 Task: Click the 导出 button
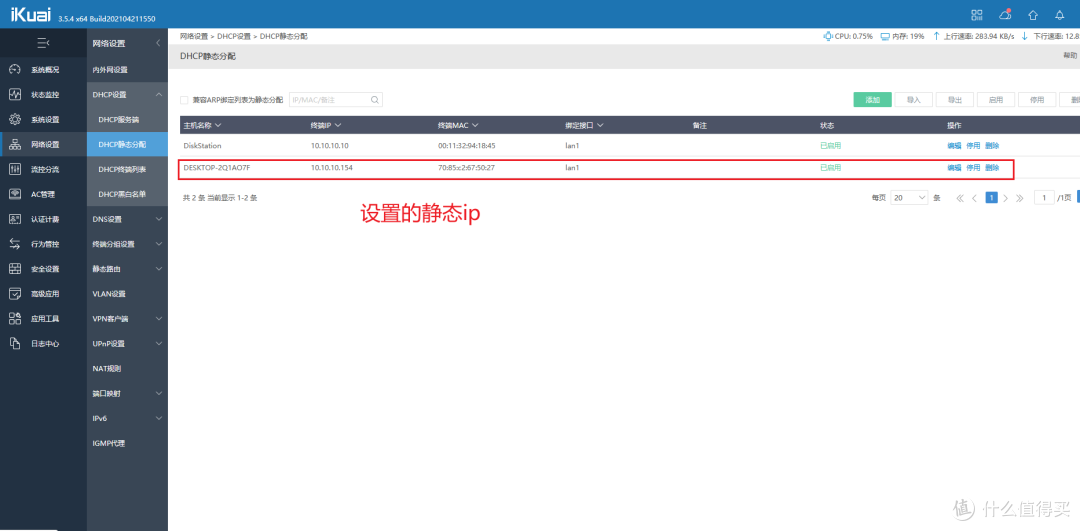(955, 100)
